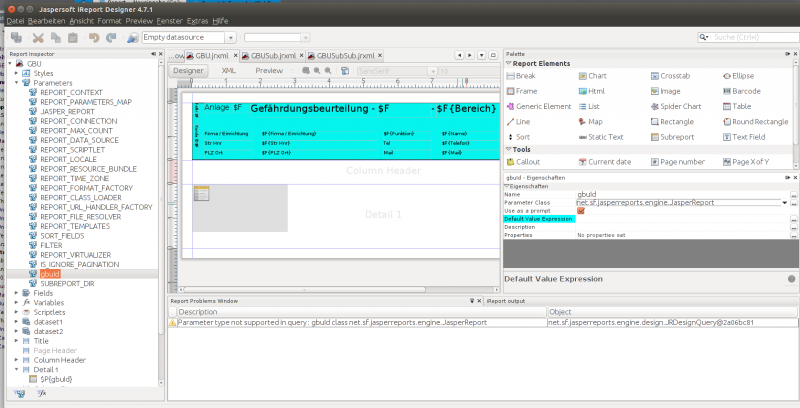Open the Description ellipsis button
Viewport: 800px width, 408px height.
(793, 227)
